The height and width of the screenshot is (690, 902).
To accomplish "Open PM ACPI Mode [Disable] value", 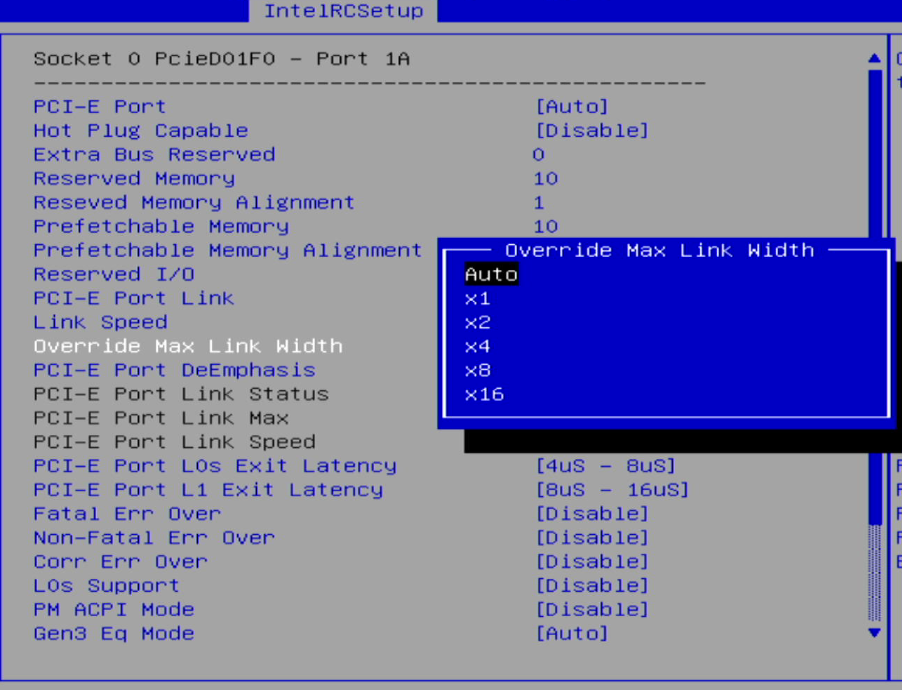I will 592,609.
